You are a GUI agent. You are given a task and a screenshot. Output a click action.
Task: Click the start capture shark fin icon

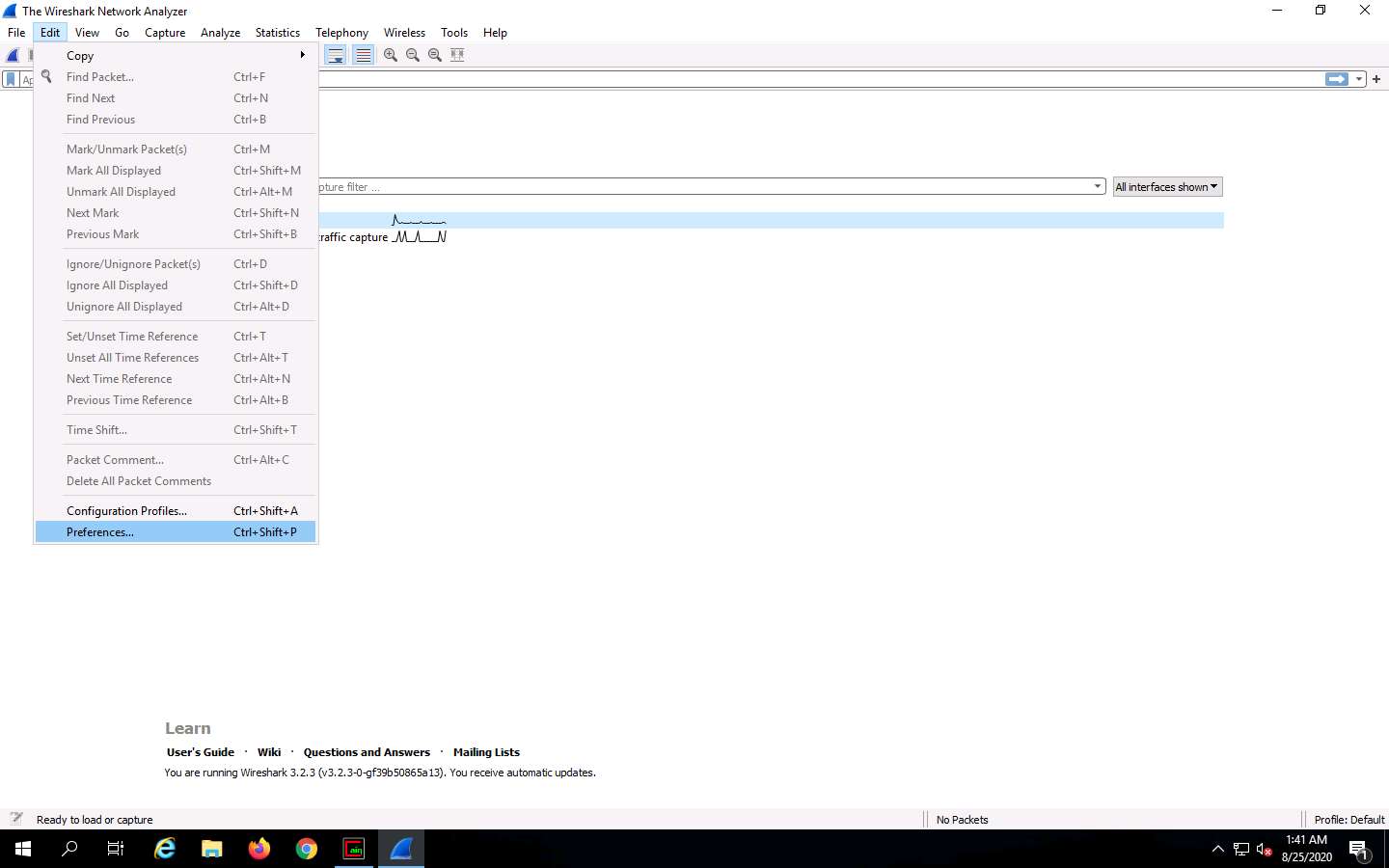click(13, 55)
